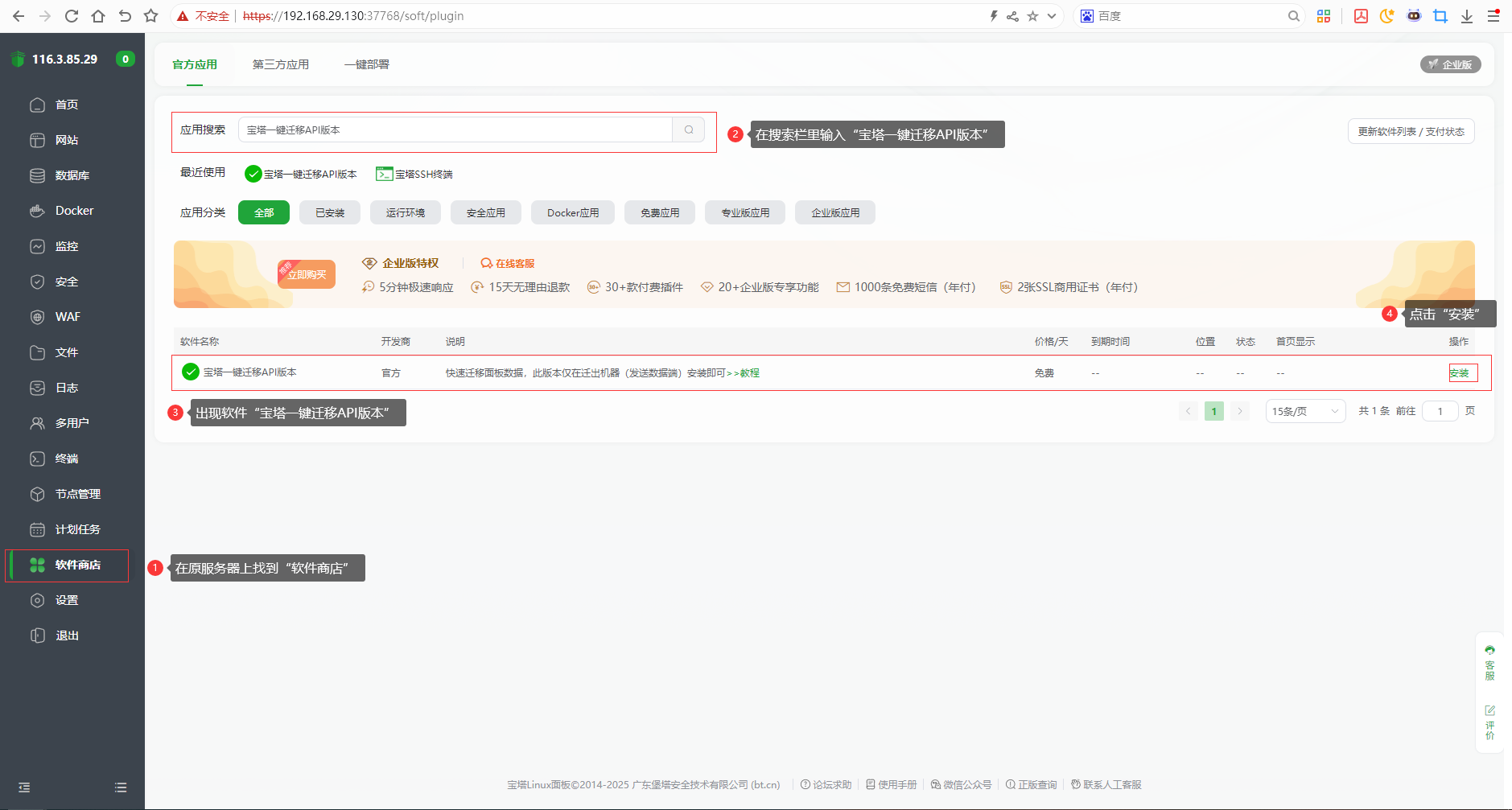Image resolution: width=1512 pixels, height=810 pixels.
Task: Launch the 终端 terminal from the sidebar
Action: click(66, 458)
